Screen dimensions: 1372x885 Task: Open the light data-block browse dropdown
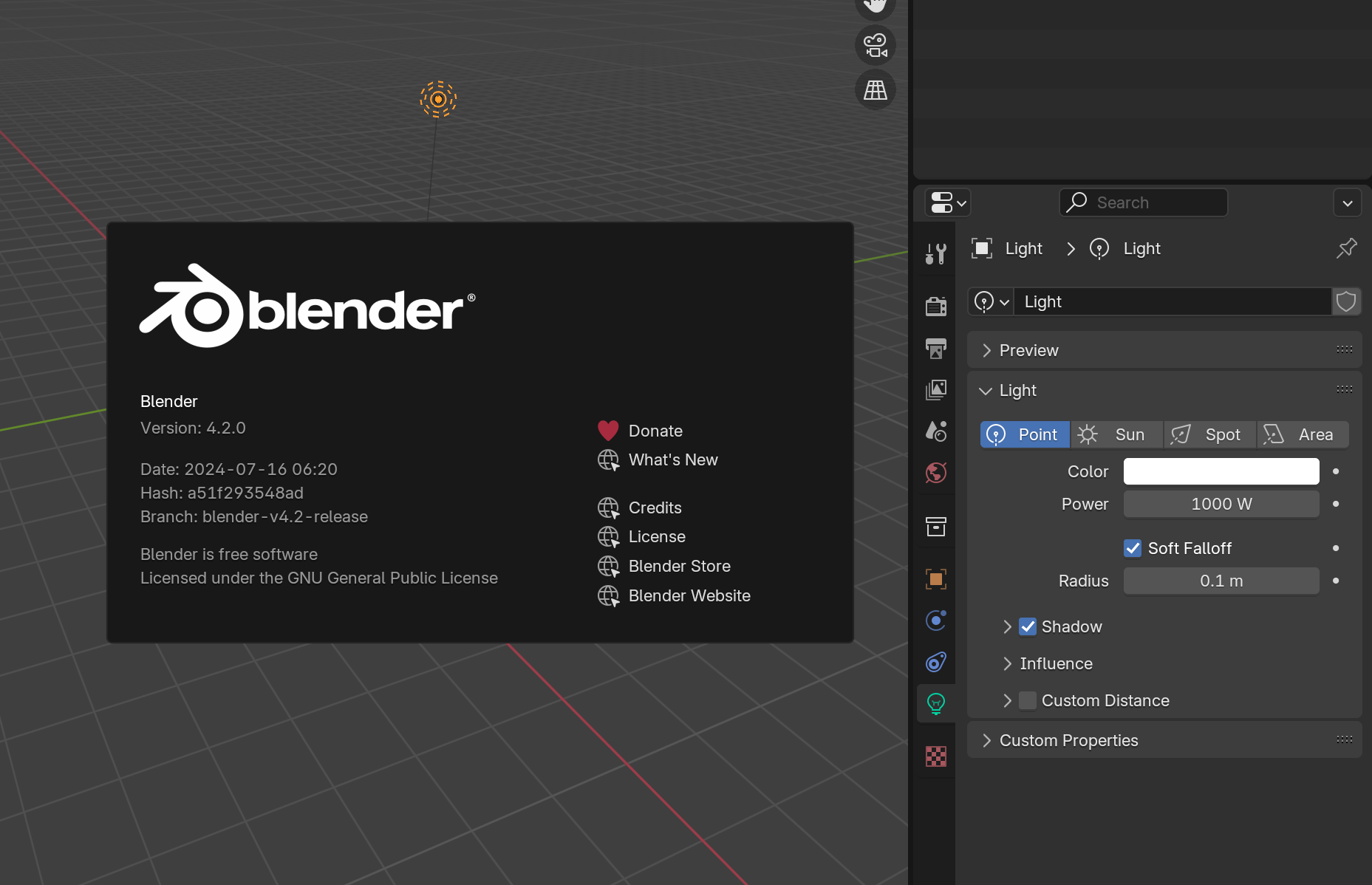991,301
